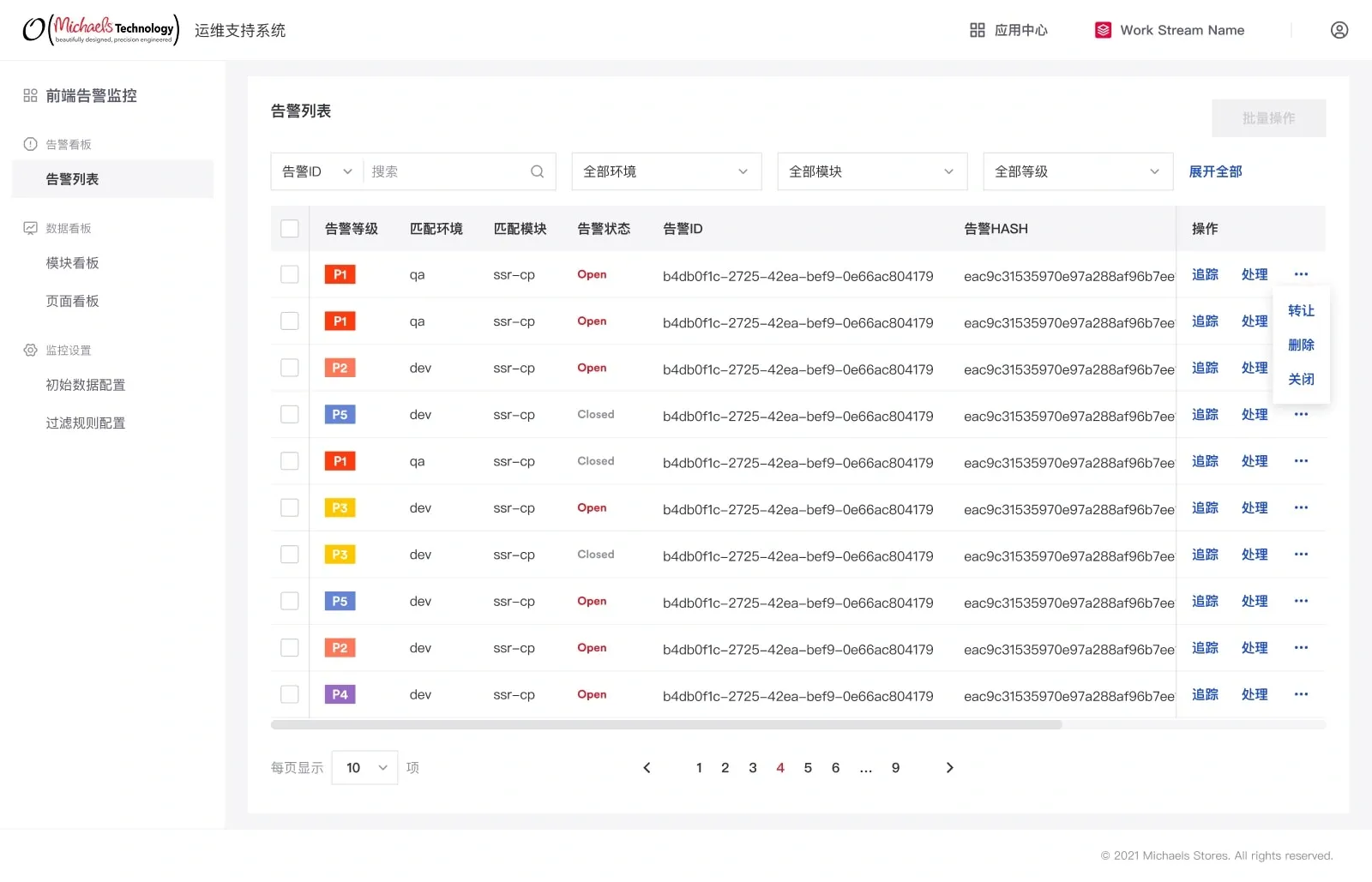Screen dimensions: 1372x882
Task: Open the 应用中心 grid icon
Action: [977, 30]
